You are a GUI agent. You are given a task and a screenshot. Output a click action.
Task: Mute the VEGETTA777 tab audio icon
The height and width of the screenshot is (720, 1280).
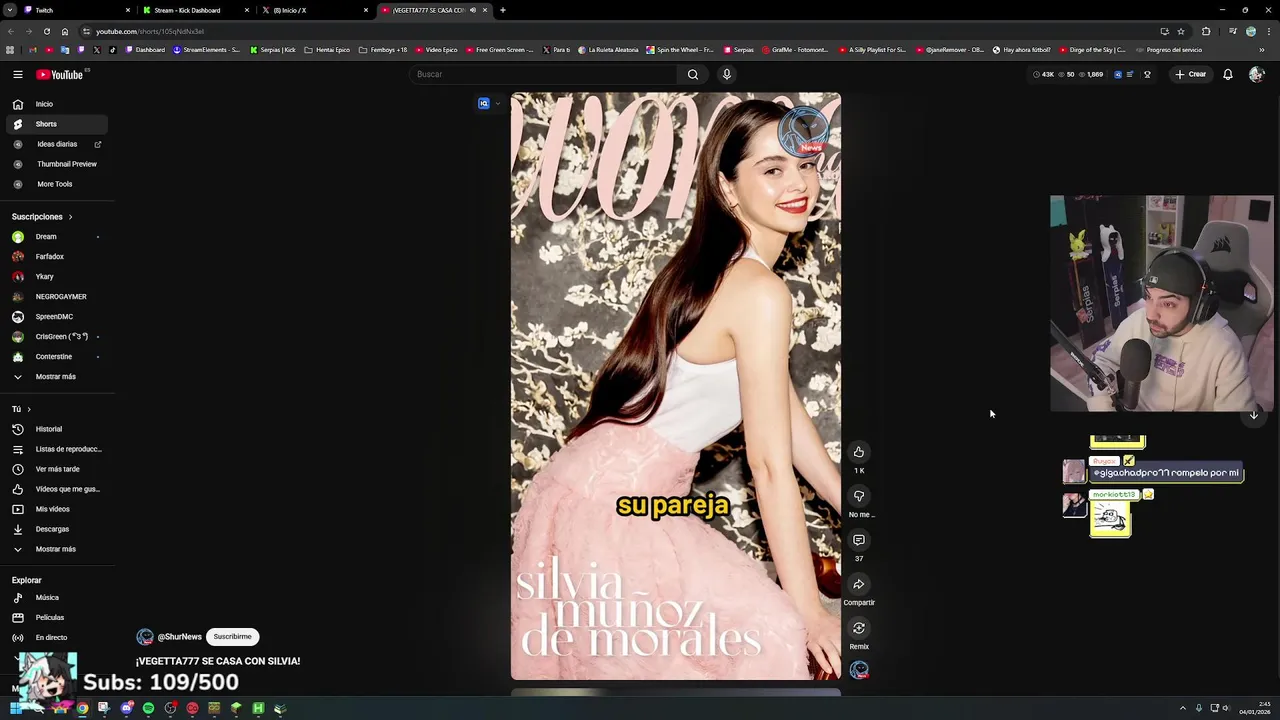[x=473, y=10]
